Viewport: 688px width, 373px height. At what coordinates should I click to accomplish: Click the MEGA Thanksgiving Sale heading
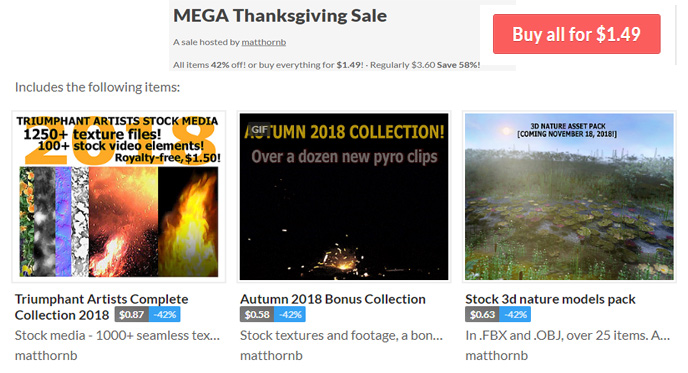(280, 16)
